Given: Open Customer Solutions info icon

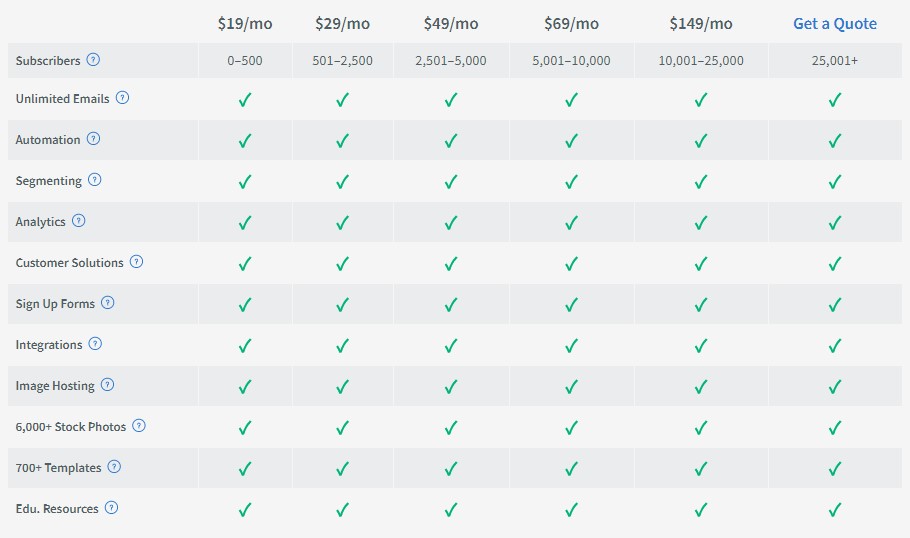Looking at the screenshot, I should click(136, 262).
